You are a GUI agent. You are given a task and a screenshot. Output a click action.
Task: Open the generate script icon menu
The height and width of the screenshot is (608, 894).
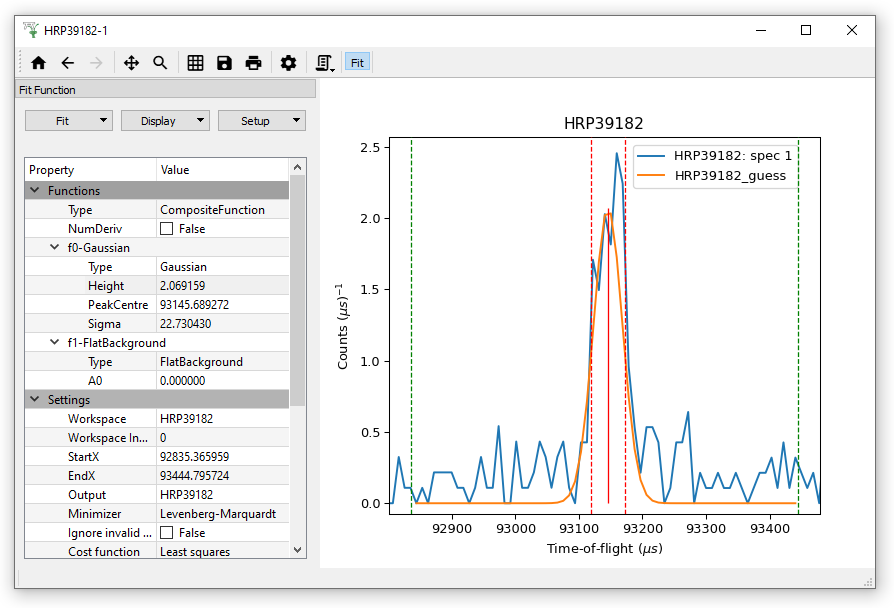click(x=325, y=63)
